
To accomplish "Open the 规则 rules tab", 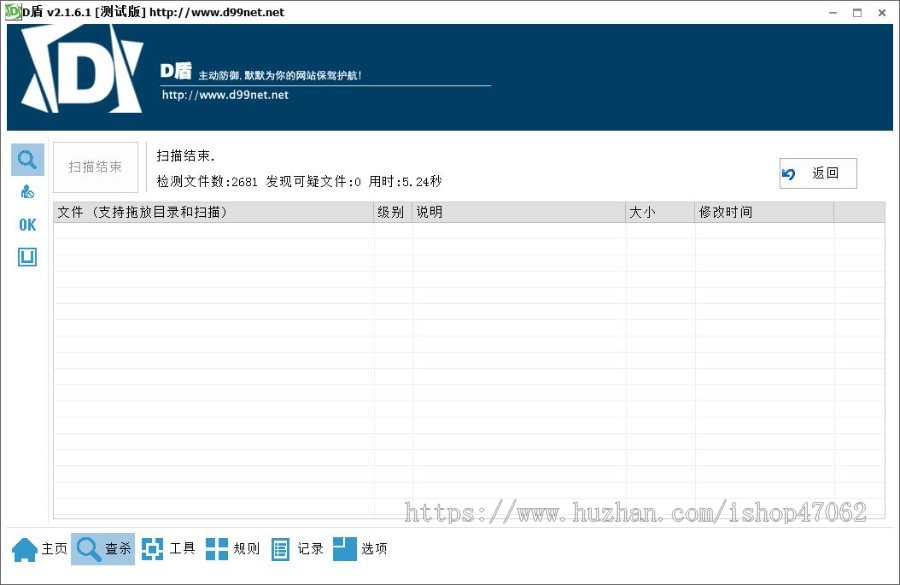I will click(232, 549).
